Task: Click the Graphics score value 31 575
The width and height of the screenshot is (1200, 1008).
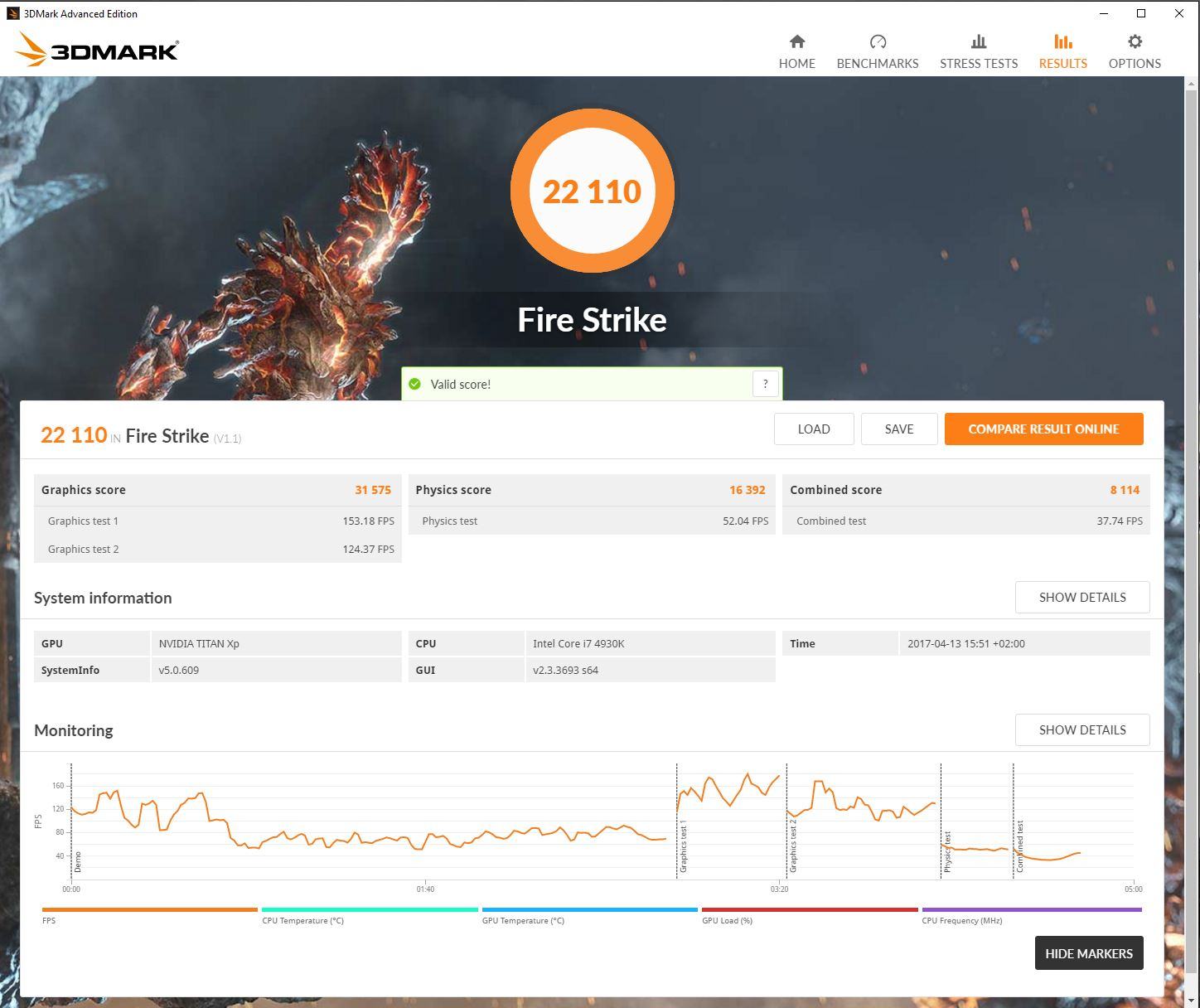Action: click(373, 490)
